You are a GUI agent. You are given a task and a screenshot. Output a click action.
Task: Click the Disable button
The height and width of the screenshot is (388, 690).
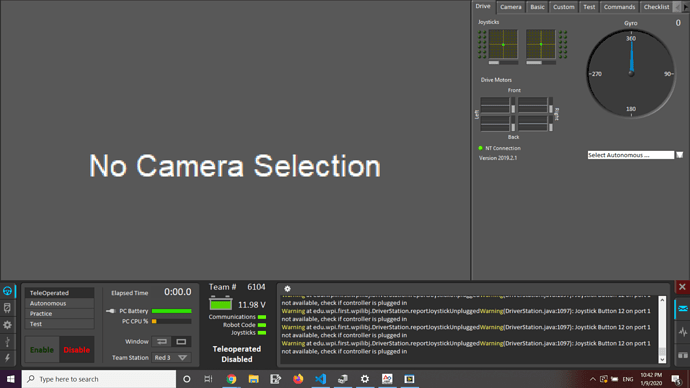77,350
